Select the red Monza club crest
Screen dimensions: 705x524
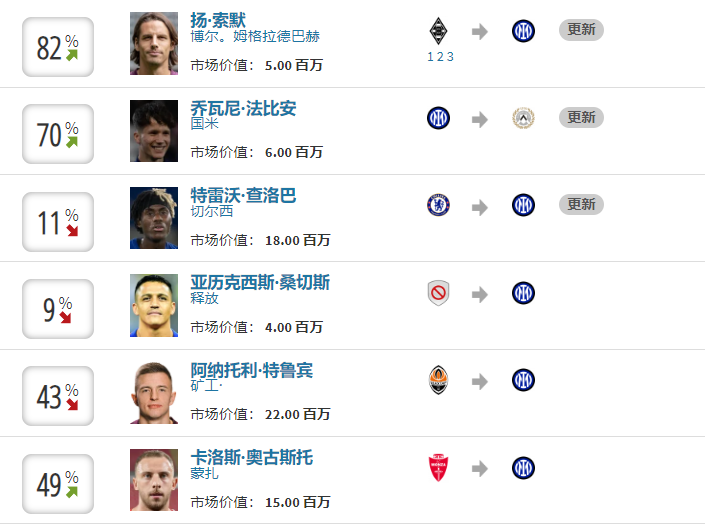(x=438, y=467)
